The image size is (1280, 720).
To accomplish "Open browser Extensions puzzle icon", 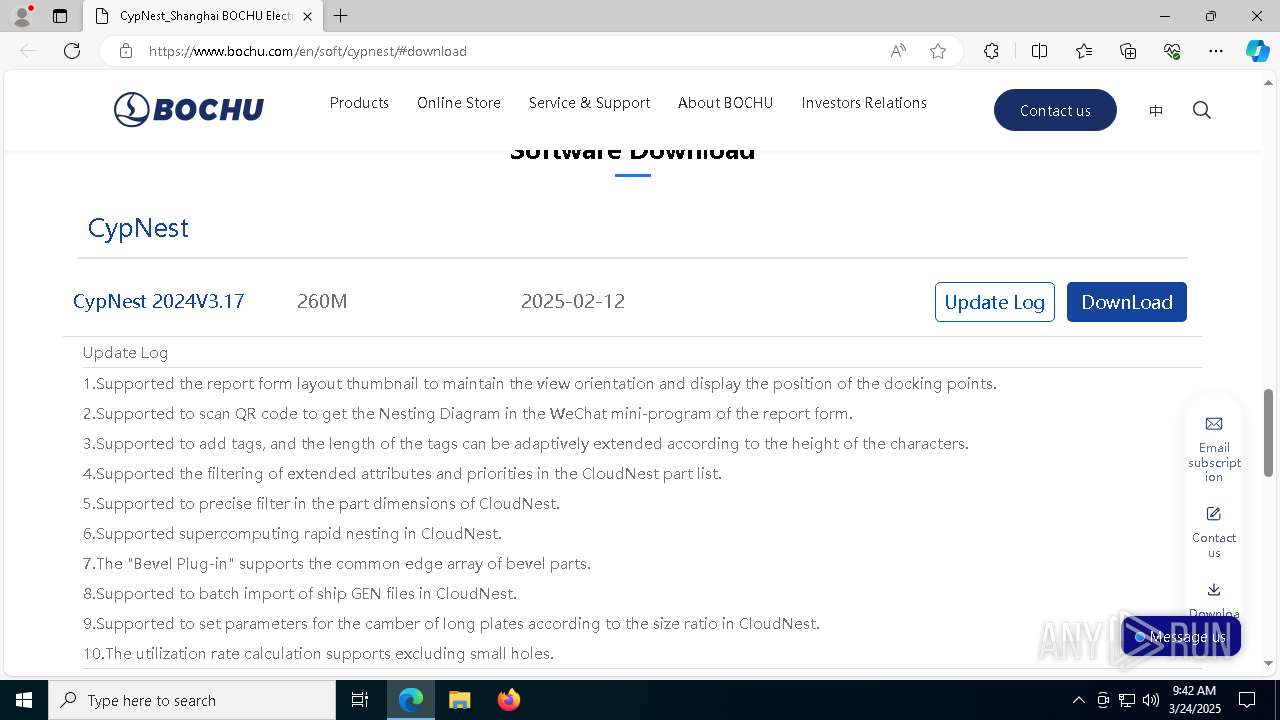I will (991, 51).
